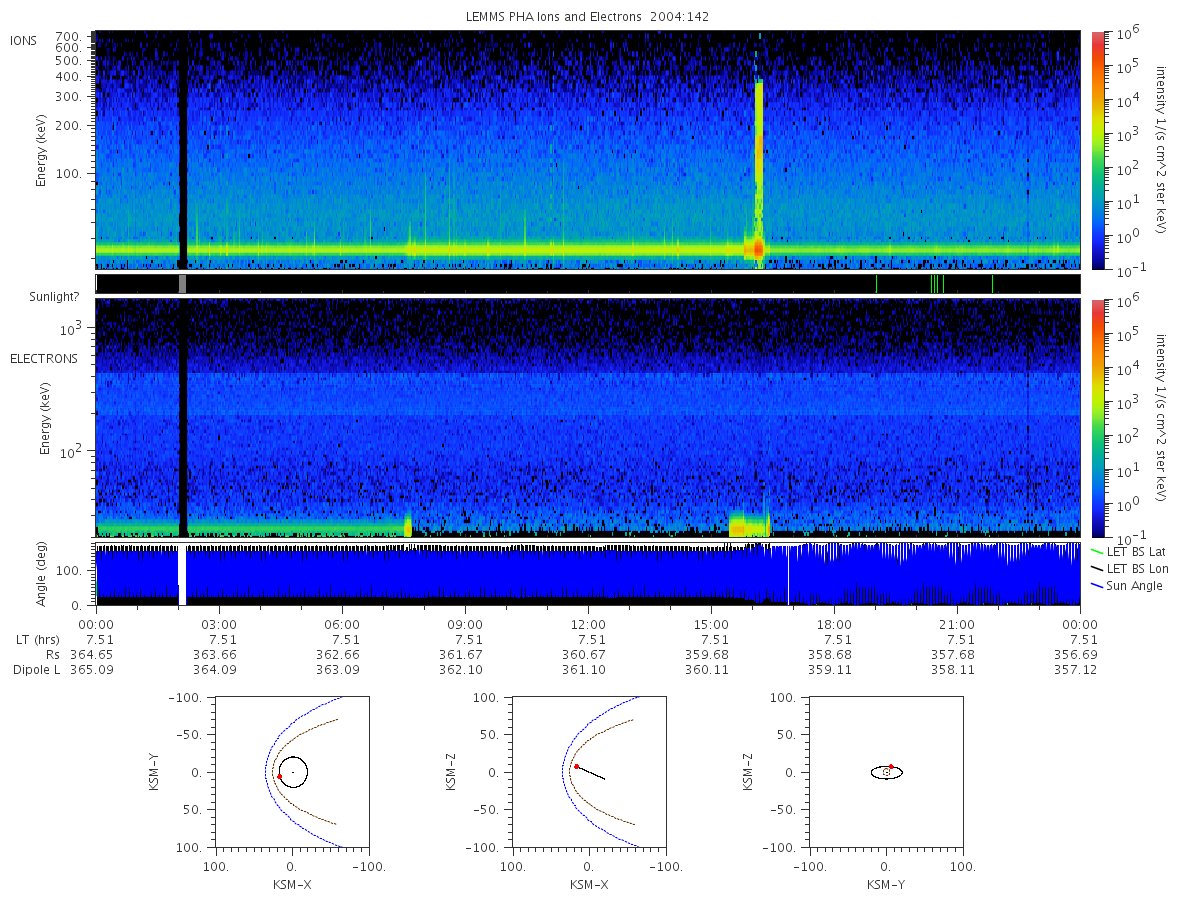Click the '15:00' time tick label
1200x900 pixels.
point(711,624)
